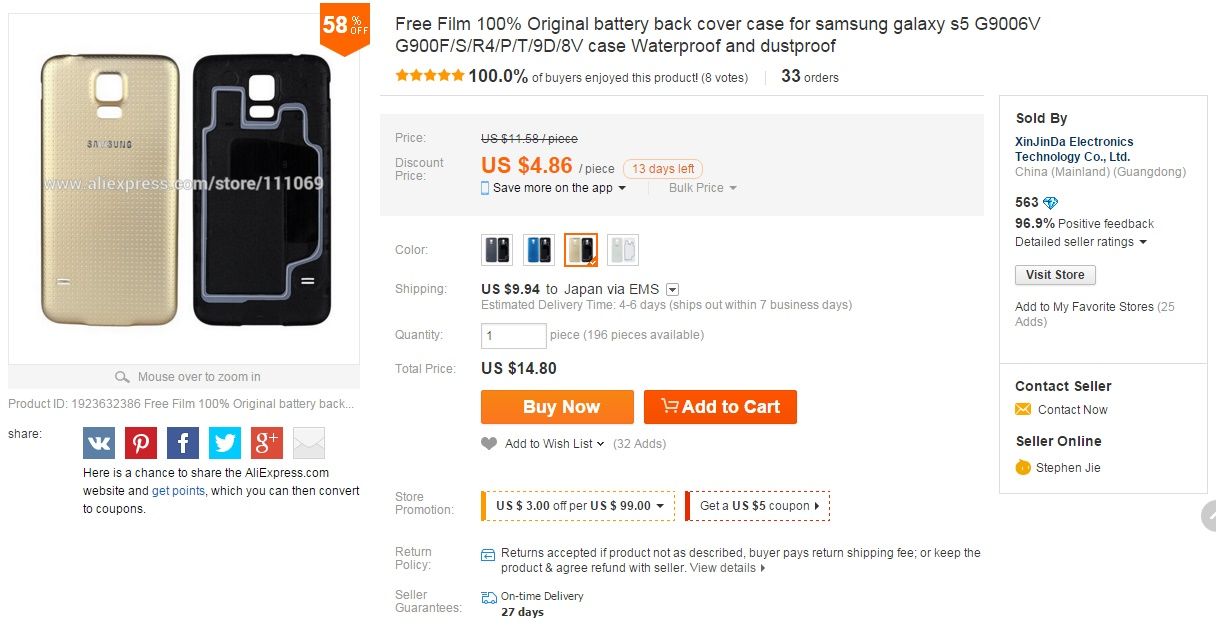Viewport: 1216px width, 636px height.
Task: Click the Buy Now button
Action: pos(557,407)
